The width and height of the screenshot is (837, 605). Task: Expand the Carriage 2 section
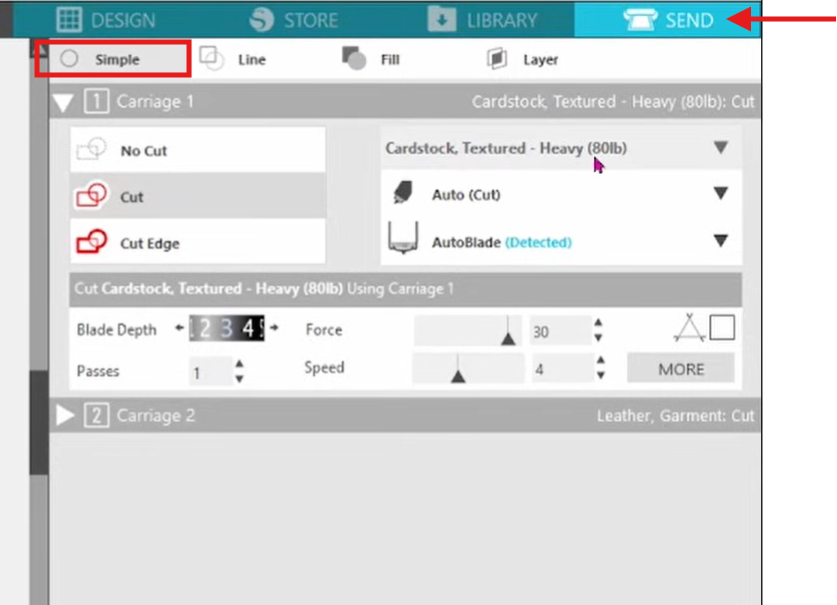point(65,416)
